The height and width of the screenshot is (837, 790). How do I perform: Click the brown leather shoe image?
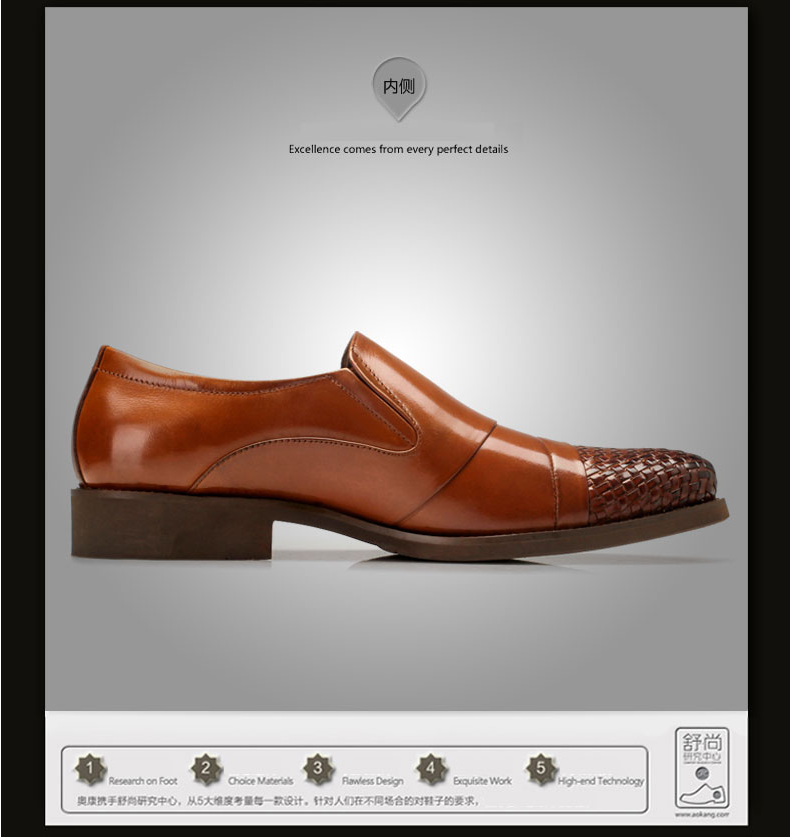400,446
